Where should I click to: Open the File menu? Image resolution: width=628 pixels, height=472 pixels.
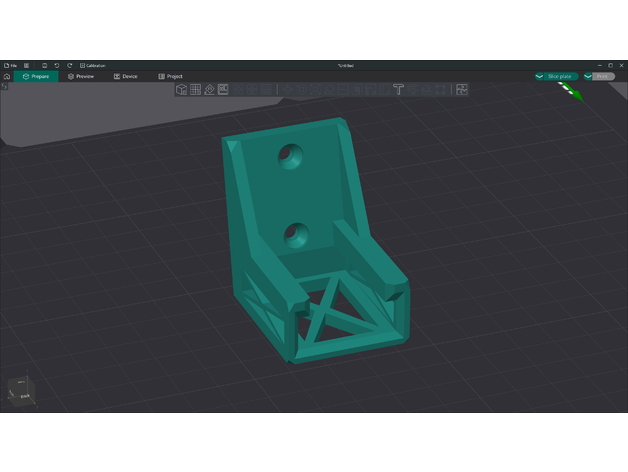pos(12,65)
